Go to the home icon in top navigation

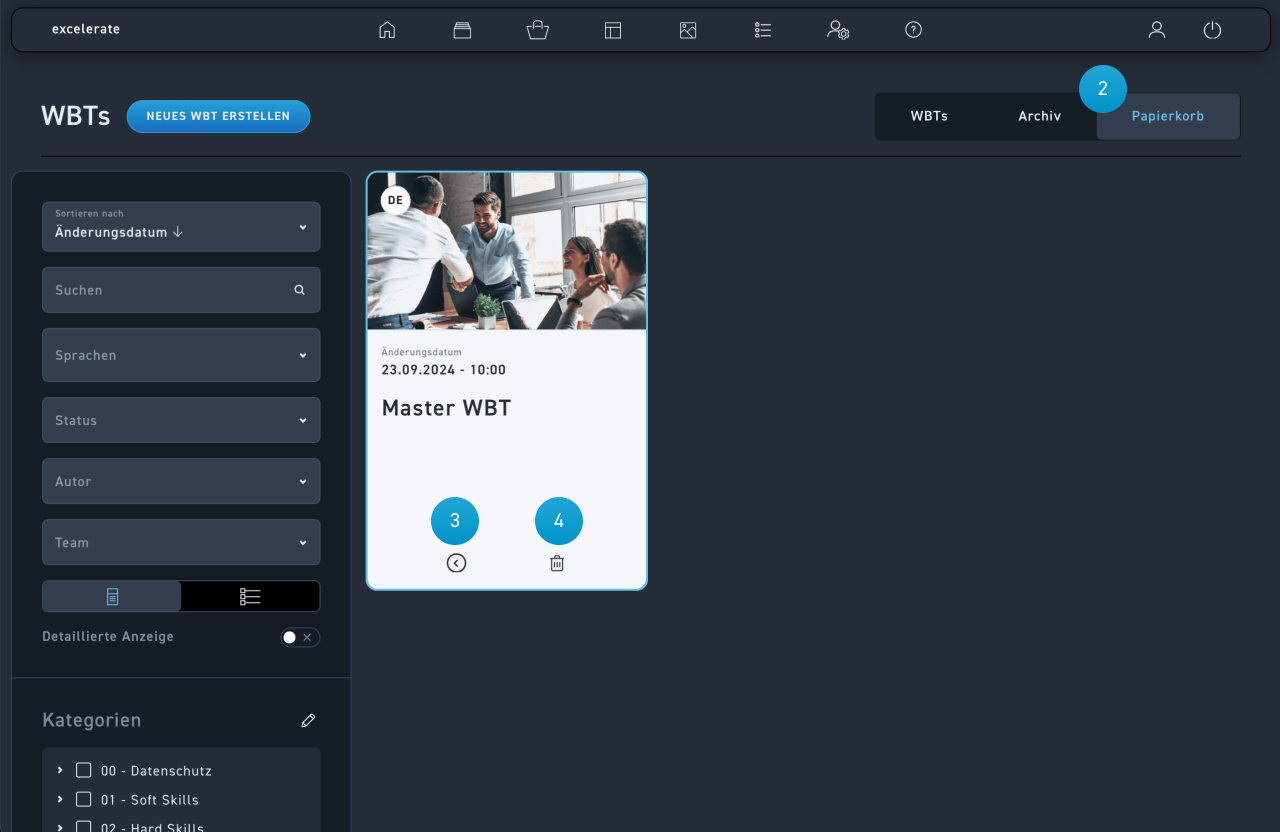click(387, 30)
